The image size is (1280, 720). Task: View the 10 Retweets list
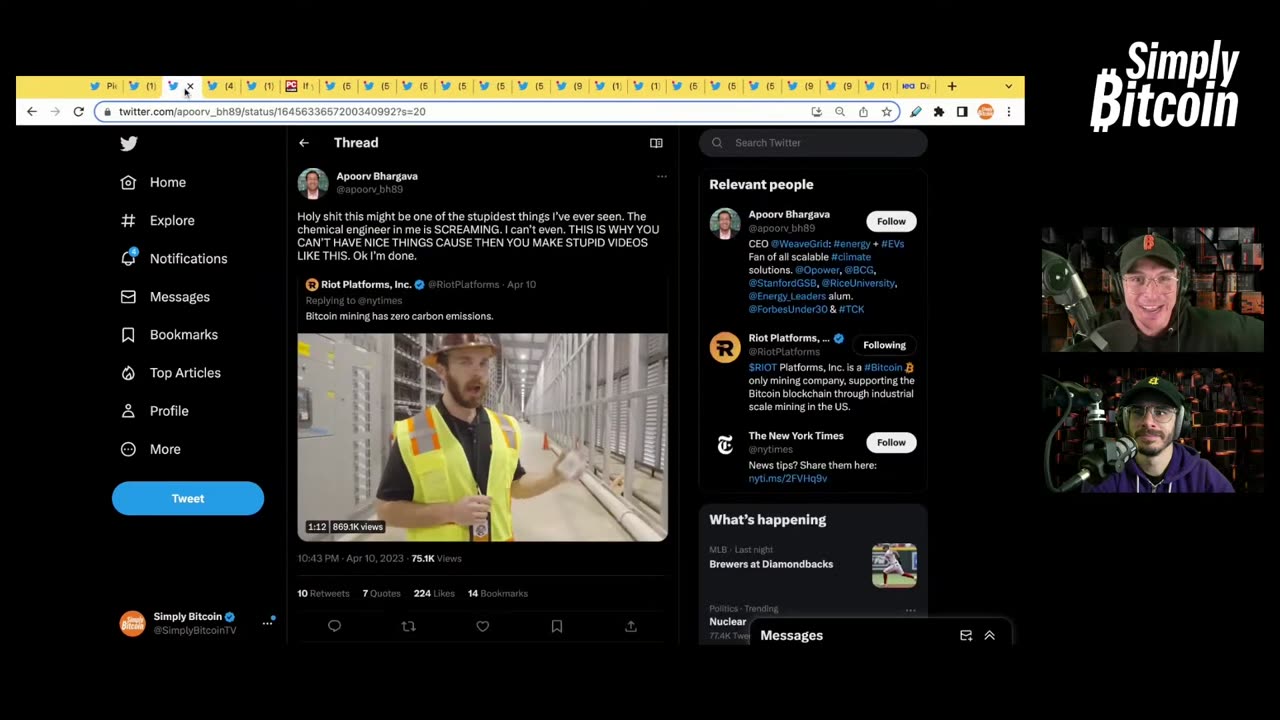[x=323, y=593]
